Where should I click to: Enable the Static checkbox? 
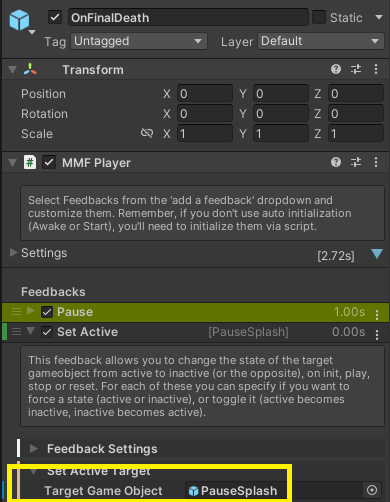pos(319,17)
